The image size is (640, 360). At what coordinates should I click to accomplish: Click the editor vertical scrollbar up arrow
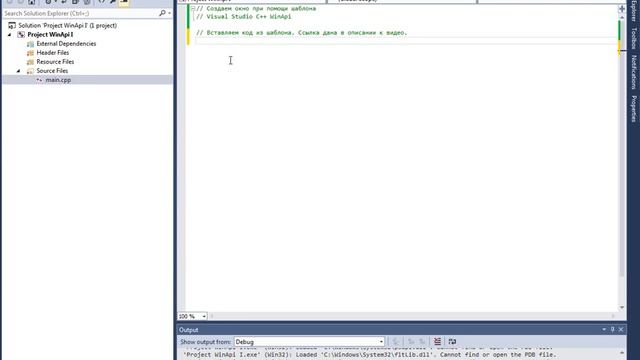pyautogui.click(x=622, y=18)
